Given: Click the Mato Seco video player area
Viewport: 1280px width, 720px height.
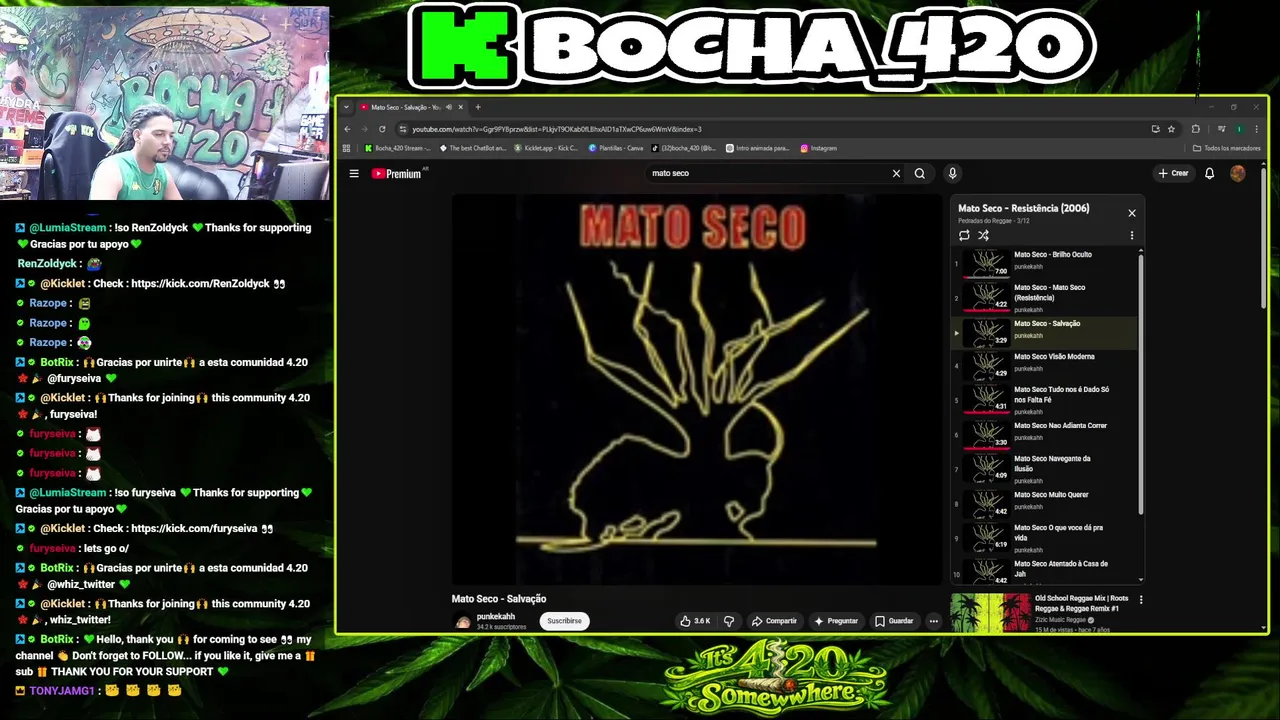Looking at the screenshot, I should [696, 389].
